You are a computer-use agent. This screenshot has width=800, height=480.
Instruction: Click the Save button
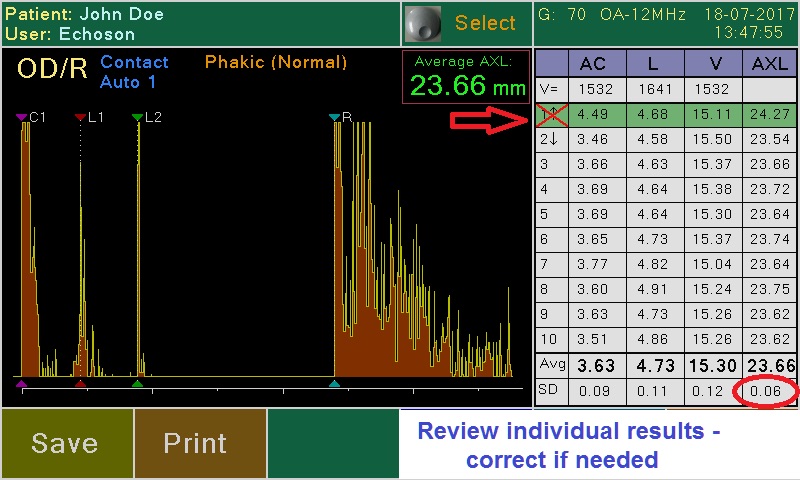click(x=67, y=443)
